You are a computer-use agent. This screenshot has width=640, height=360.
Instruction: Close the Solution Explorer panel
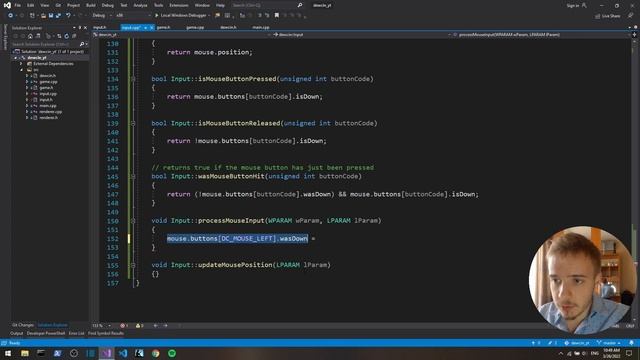pyautogui.click(x=85, y=28)
